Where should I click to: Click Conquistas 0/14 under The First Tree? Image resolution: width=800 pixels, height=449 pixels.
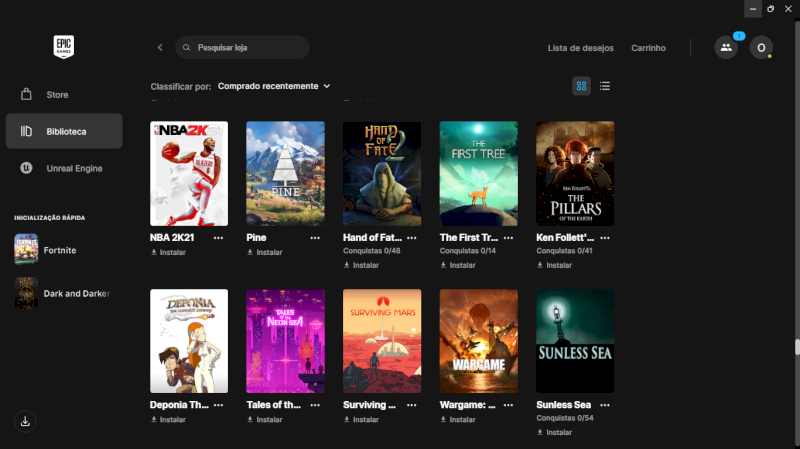[468, 251]
